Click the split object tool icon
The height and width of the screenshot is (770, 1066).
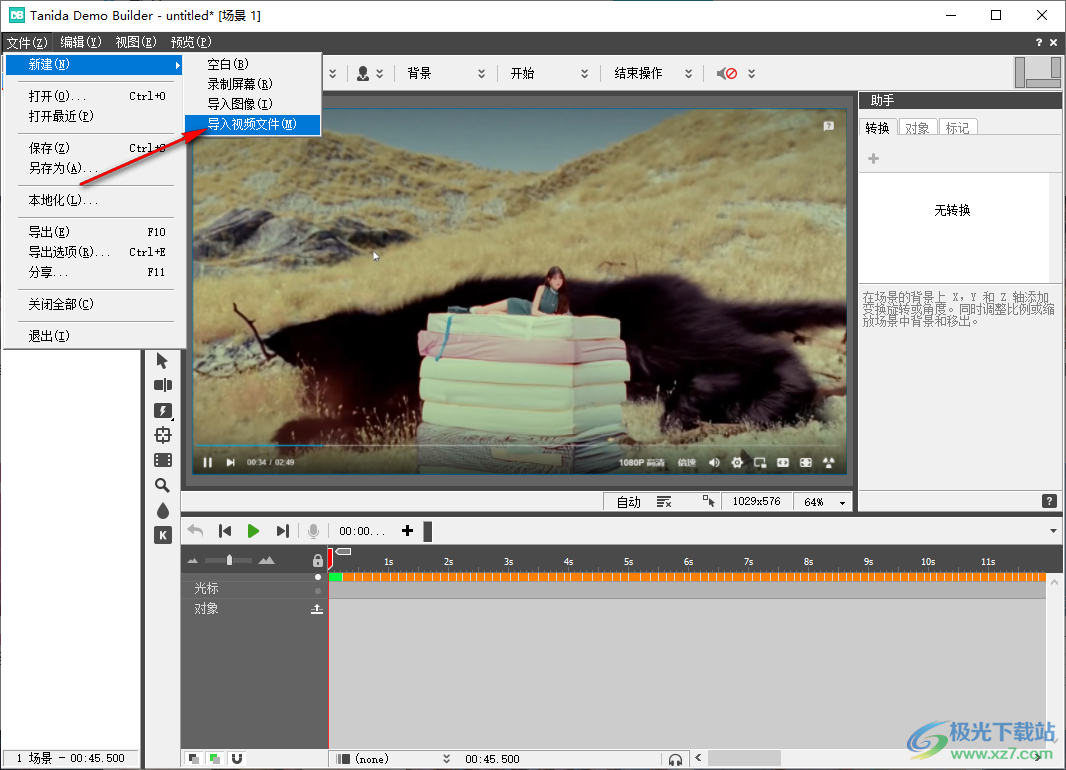point(162,385)
